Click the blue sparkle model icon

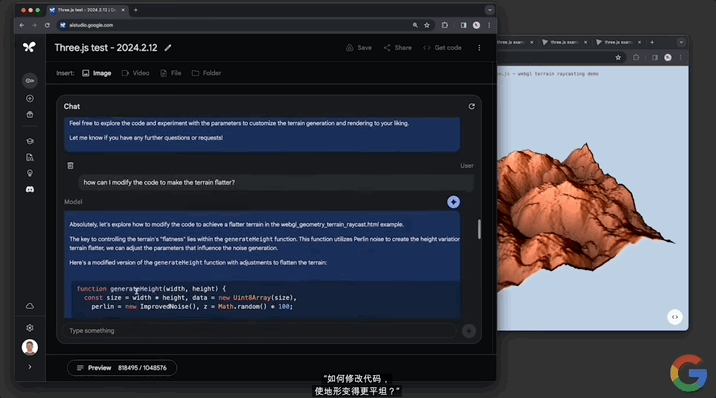tap(453, 202)
